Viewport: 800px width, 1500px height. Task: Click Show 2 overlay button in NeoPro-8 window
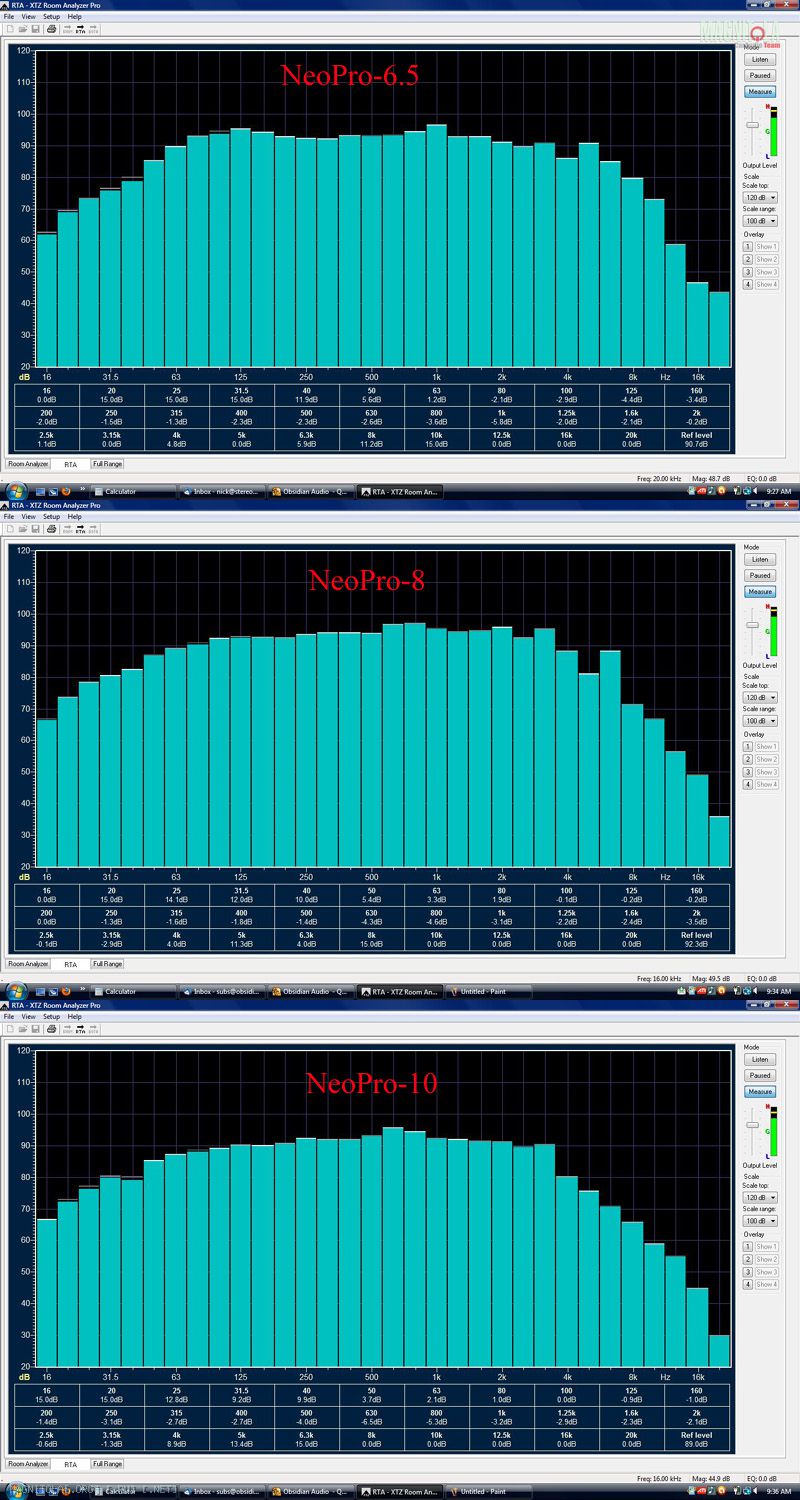tap(766, 759)
